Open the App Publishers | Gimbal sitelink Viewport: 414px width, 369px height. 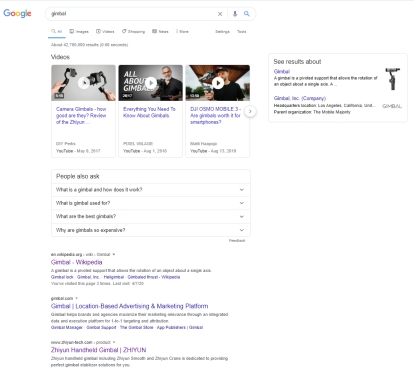tap(180, 327)
